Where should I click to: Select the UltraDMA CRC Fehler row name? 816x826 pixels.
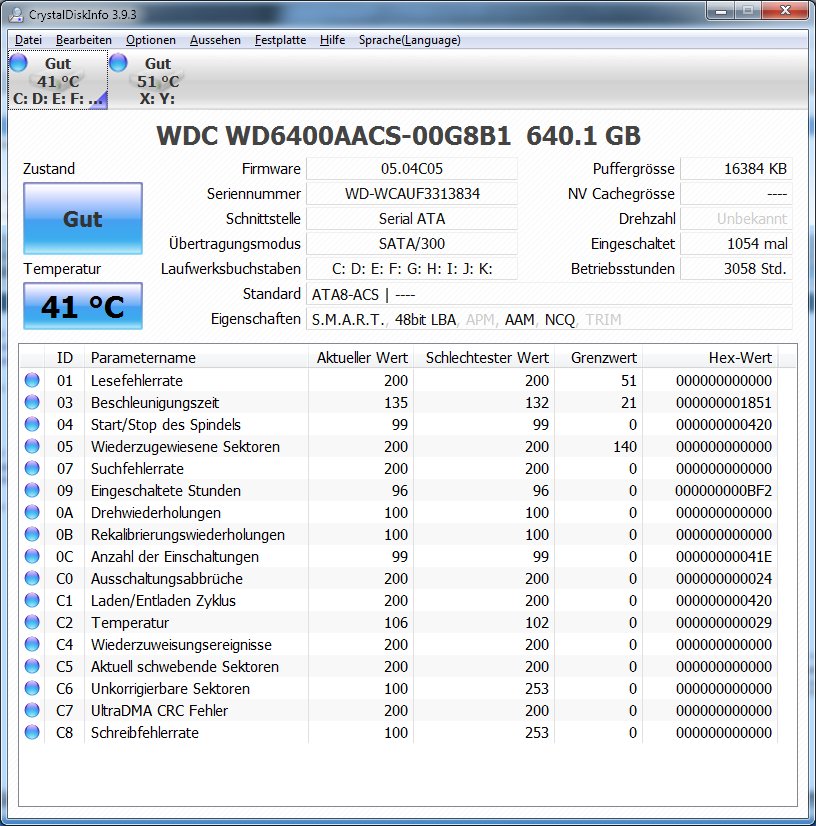(x=159, y=711)
